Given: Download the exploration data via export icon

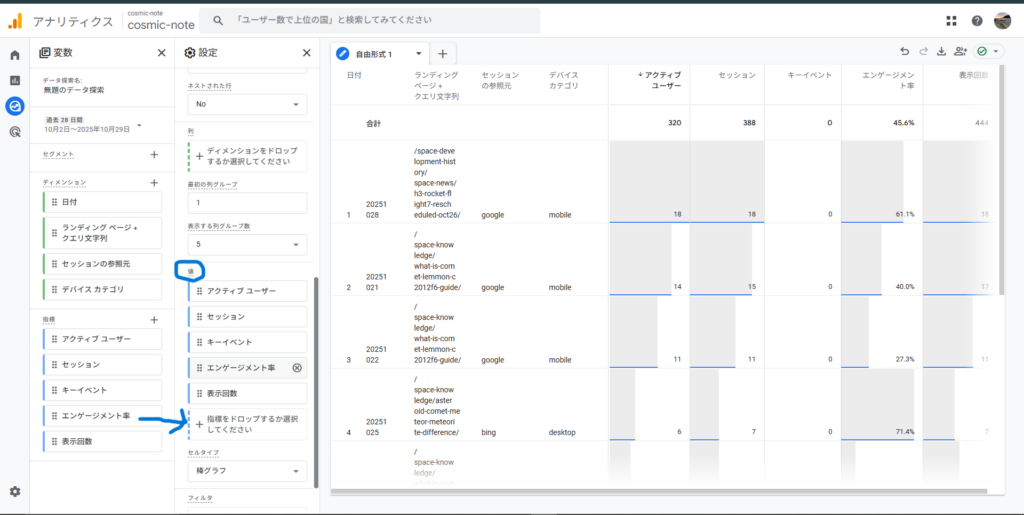Looking at the screenshot, I should tap(941, 52).
